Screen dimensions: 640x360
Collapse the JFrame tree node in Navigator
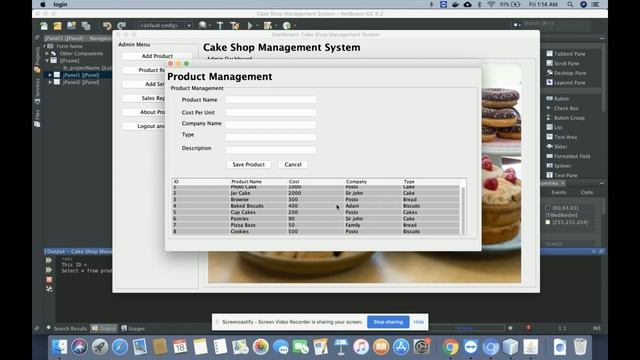pos(47,60)
